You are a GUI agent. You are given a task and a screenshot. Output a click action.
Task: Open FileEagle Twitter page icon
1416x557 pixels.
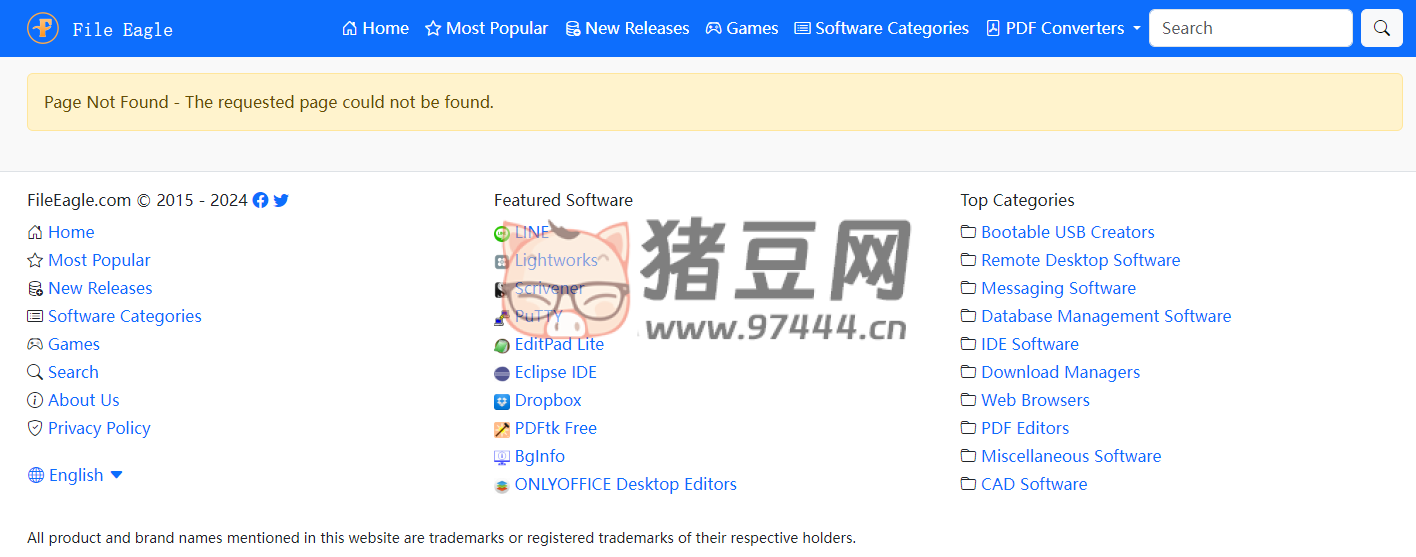[x=281, y=200]
